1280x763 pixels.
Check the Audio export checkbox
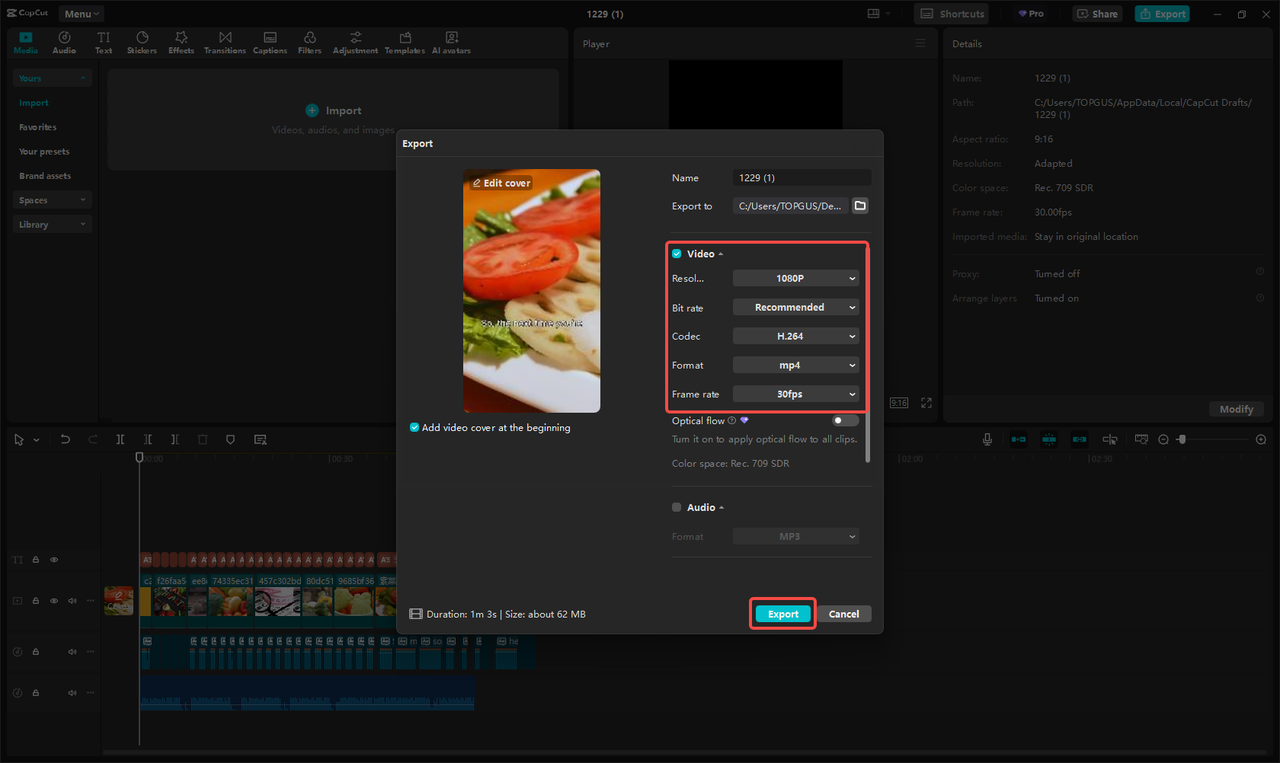676,507
